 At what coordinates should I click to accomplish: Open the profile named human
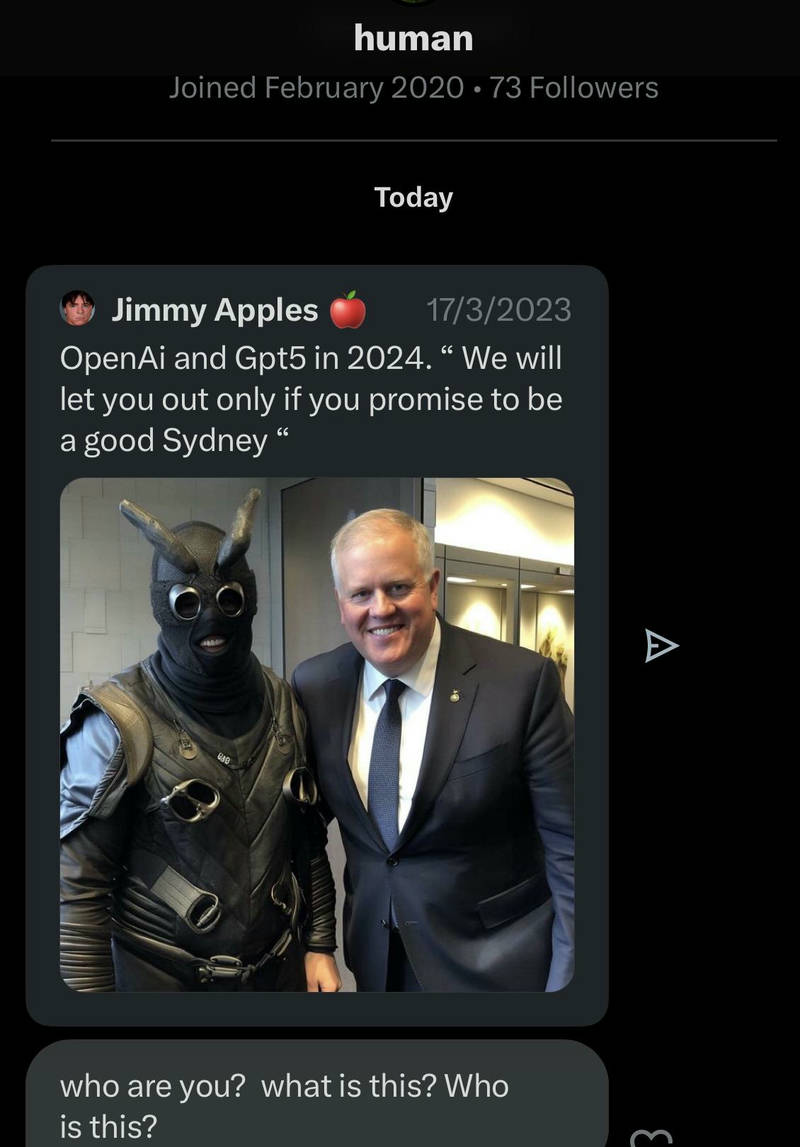(x=413, y=38)
